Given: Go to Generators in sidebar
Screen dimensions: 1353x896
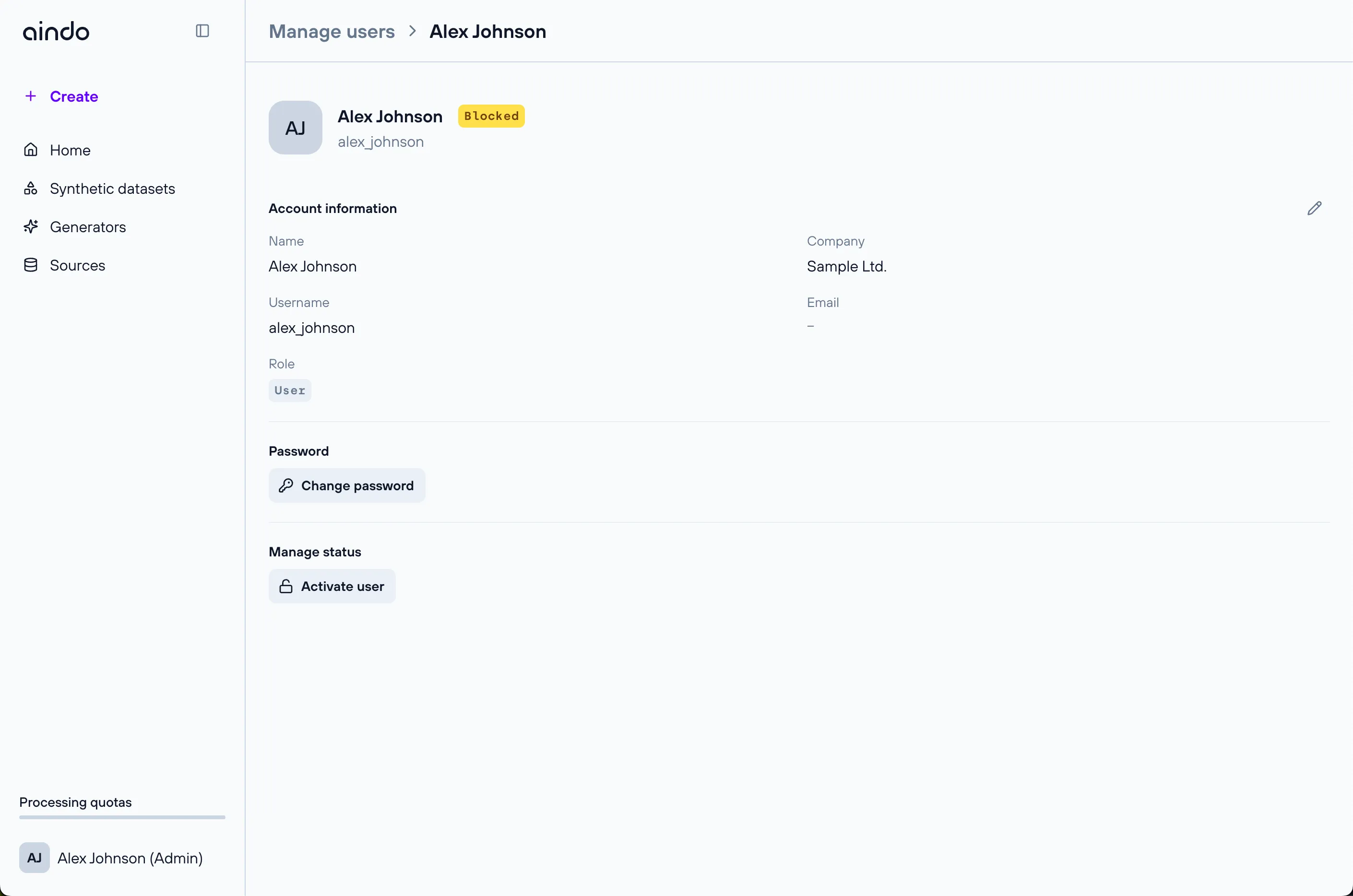Looking at the screenshot, I should click(87, 227).
